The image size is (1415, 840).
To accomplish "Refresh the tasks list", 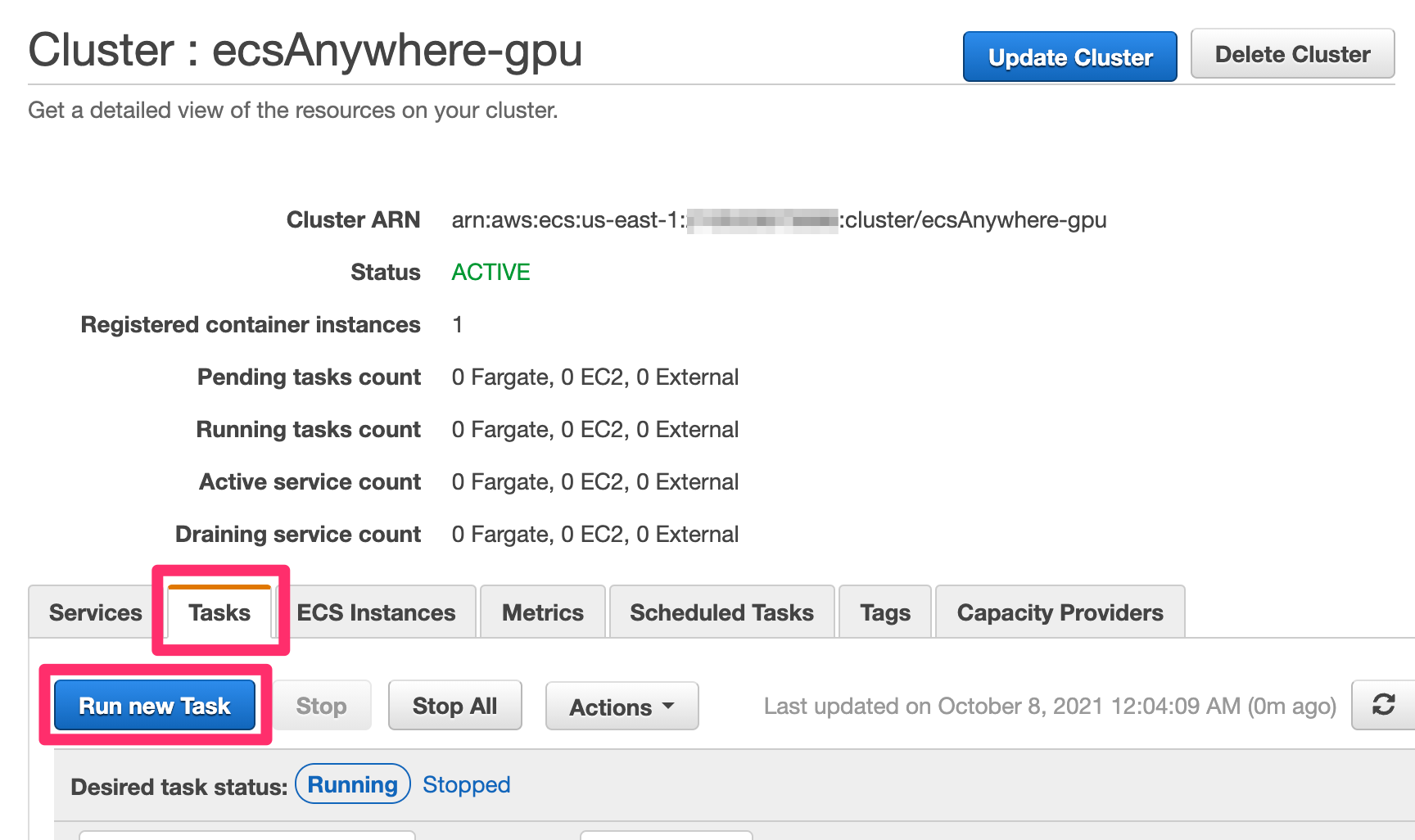I will 1383,705.
